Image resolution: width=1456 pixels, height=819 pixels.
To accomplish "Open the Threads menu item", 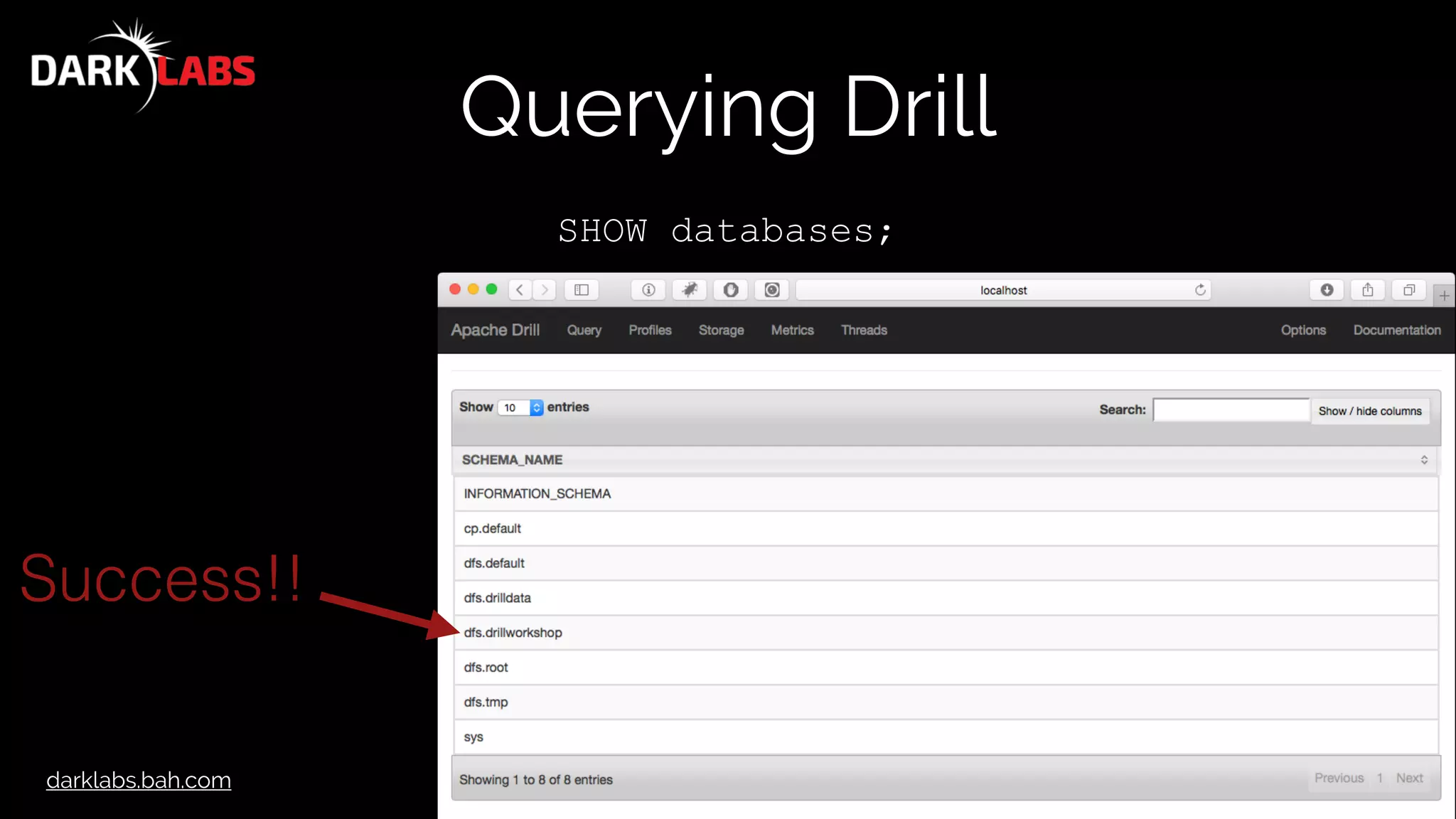I will [x=864, y=330].
